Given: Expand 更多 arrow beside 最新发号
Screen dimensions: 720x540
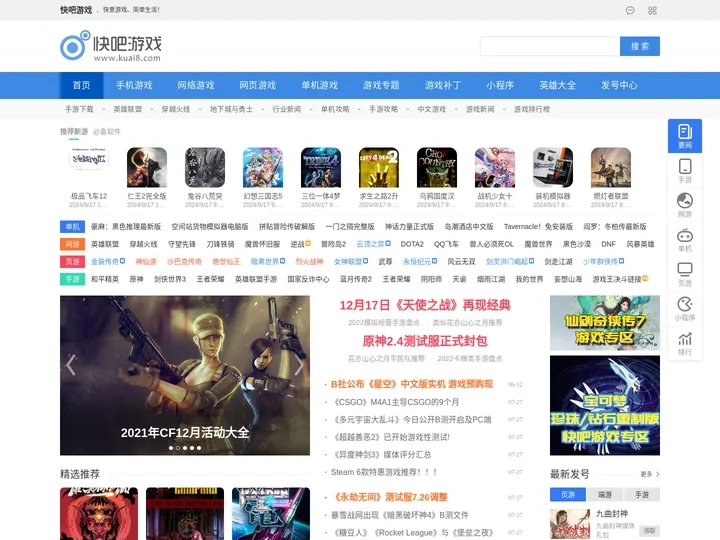Looking at the screenshot, I should [650, 474].
